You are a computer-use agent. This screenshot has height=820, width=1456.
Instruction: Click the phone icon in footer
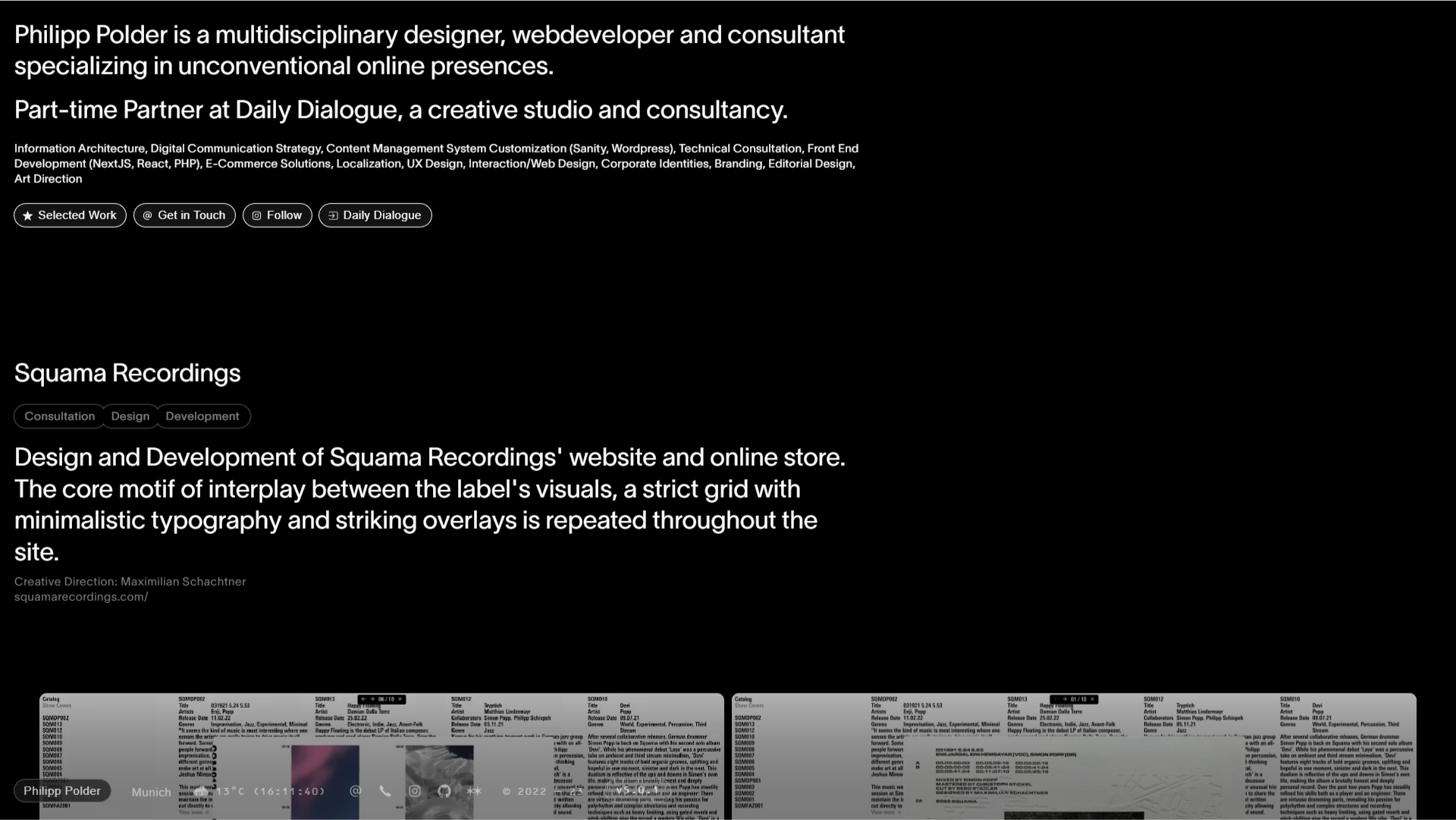point(385,791)
